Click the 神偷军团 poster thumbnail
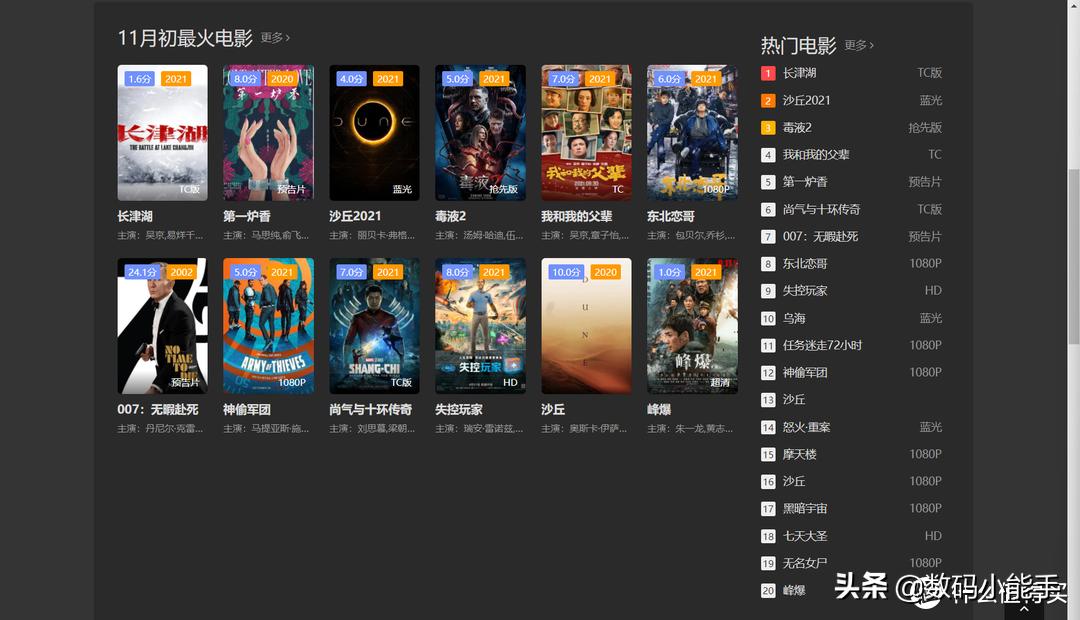 point(267,326)
